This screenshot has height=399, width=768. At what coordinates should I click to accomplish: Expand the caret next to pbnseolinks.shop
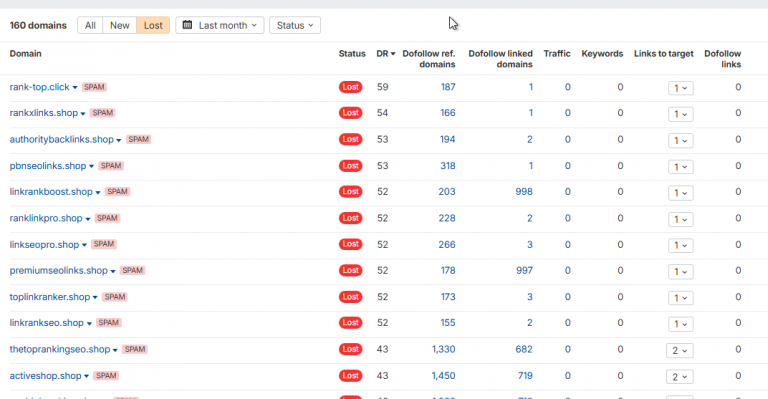[x=91, y=166]
